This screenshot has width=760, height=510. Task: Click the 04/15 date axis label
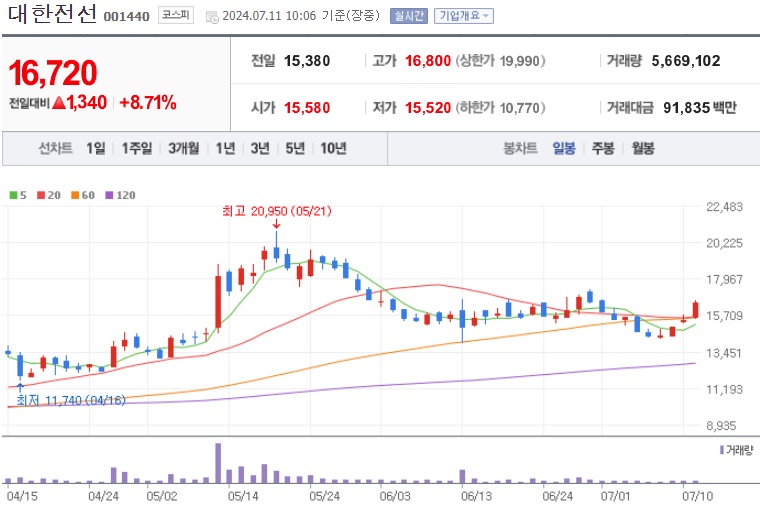(x=22, y=496)
